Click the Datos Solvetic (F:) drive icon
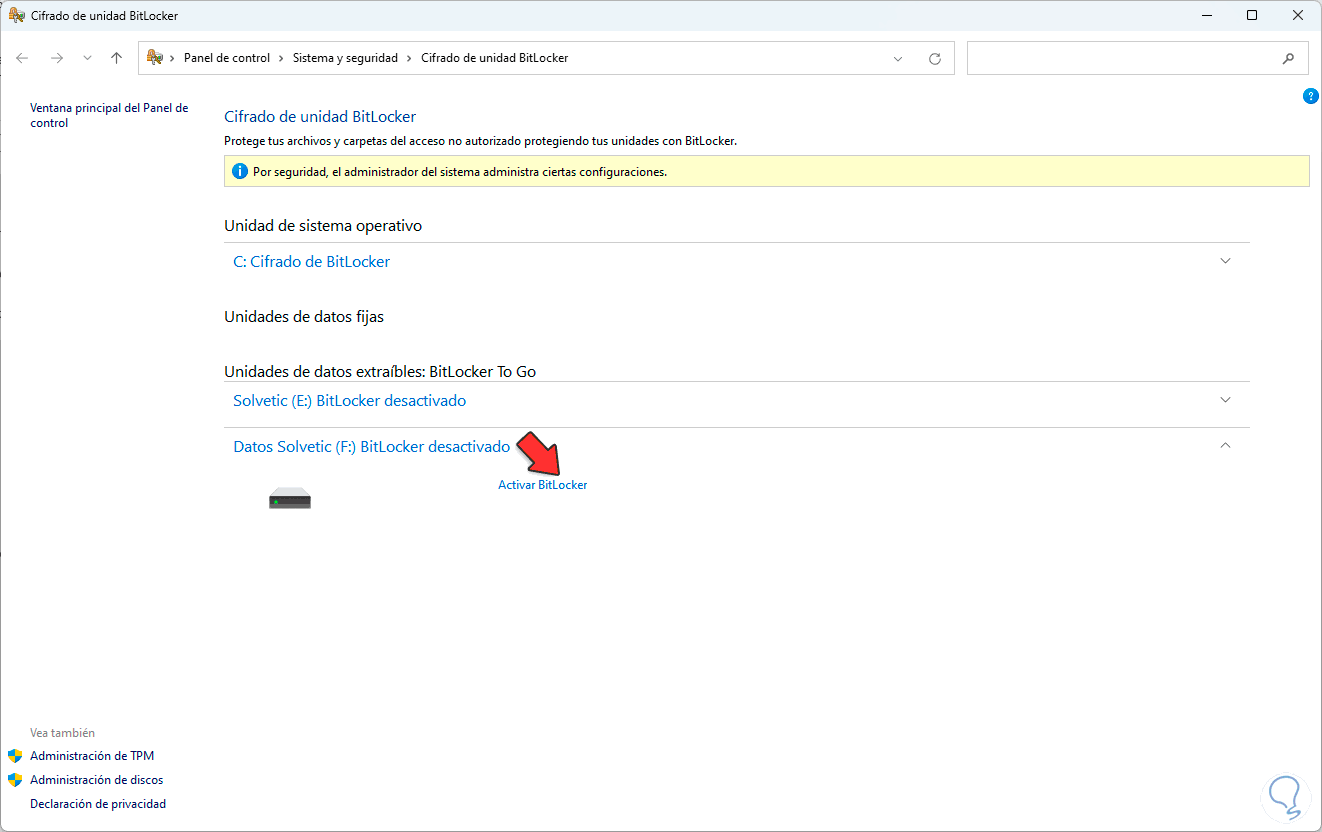 coord(290,499)
